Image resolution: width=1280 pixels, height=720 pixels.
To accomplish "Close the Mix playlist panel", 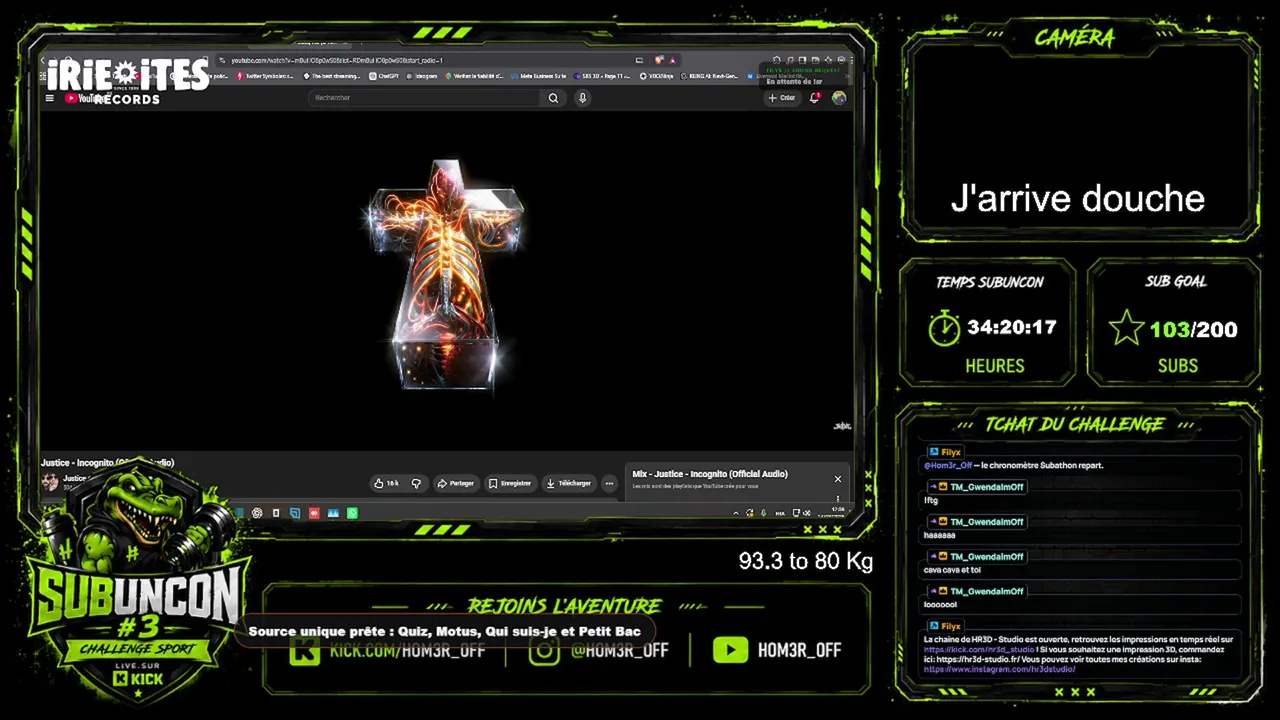I will (838, 479).
